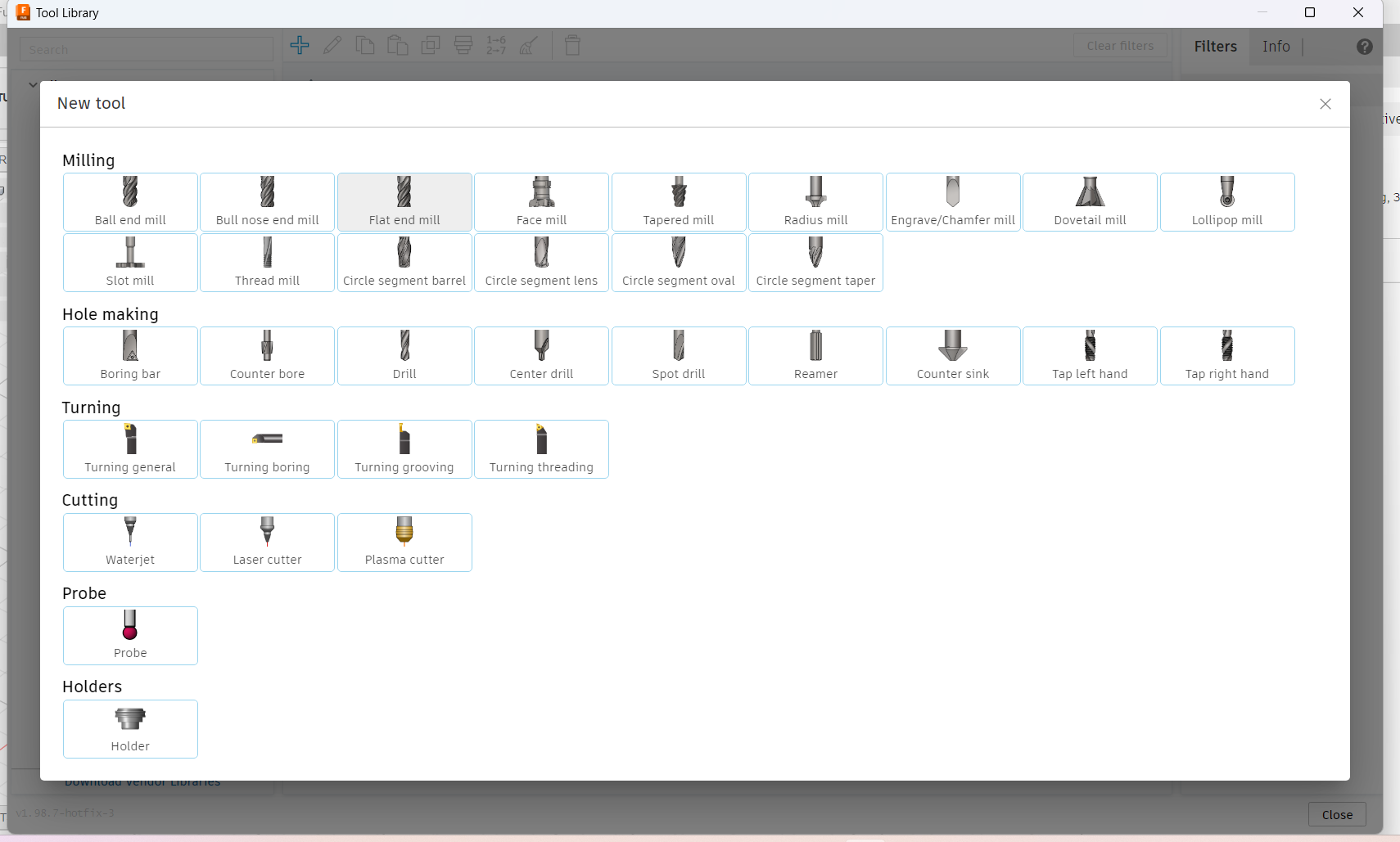1400x842 pixels.
Task: Click the Renumber tools icon
Action: tap(496, 45)
